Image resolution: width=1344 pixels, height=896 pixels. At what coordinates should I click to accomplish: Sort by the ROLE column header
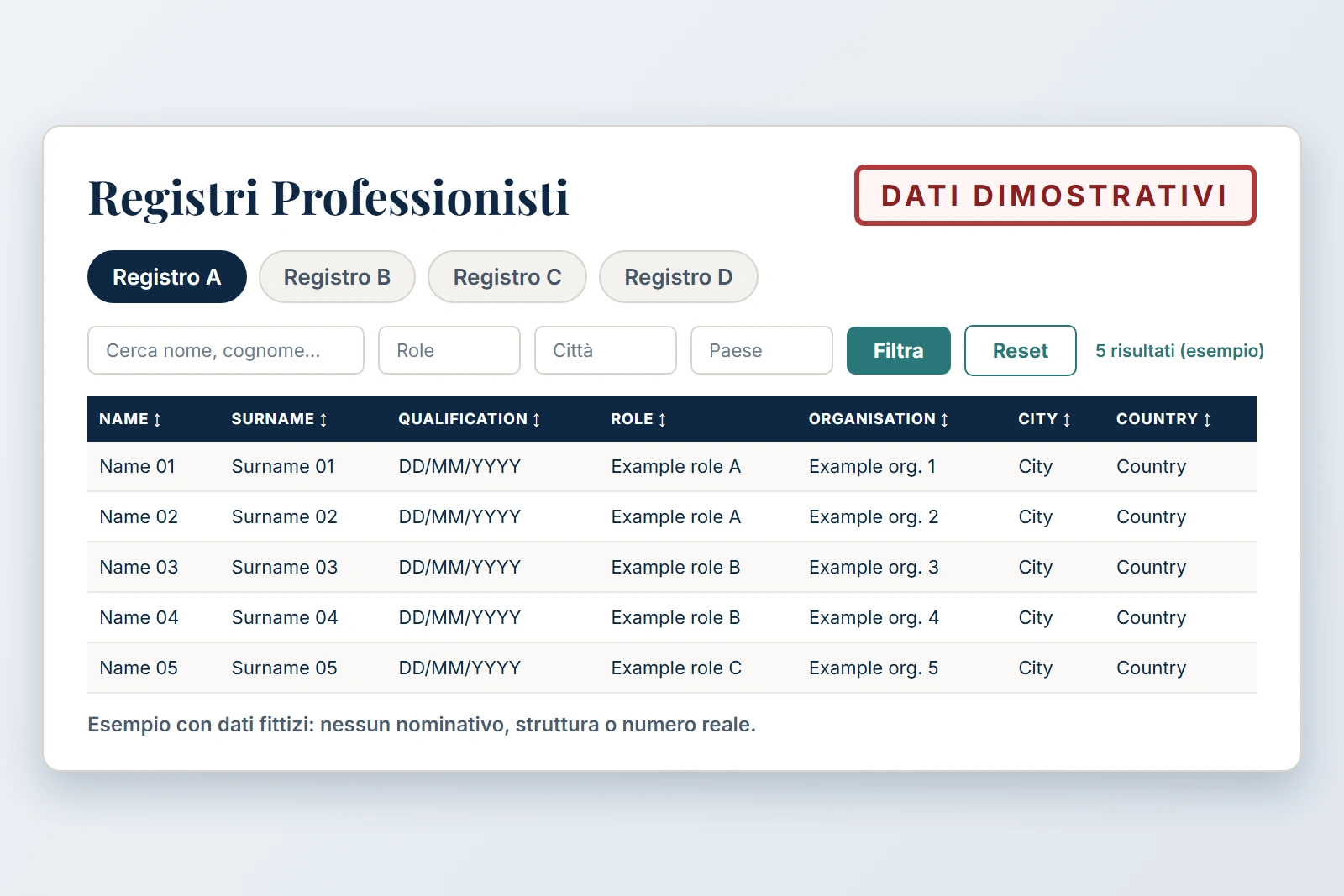638,419
